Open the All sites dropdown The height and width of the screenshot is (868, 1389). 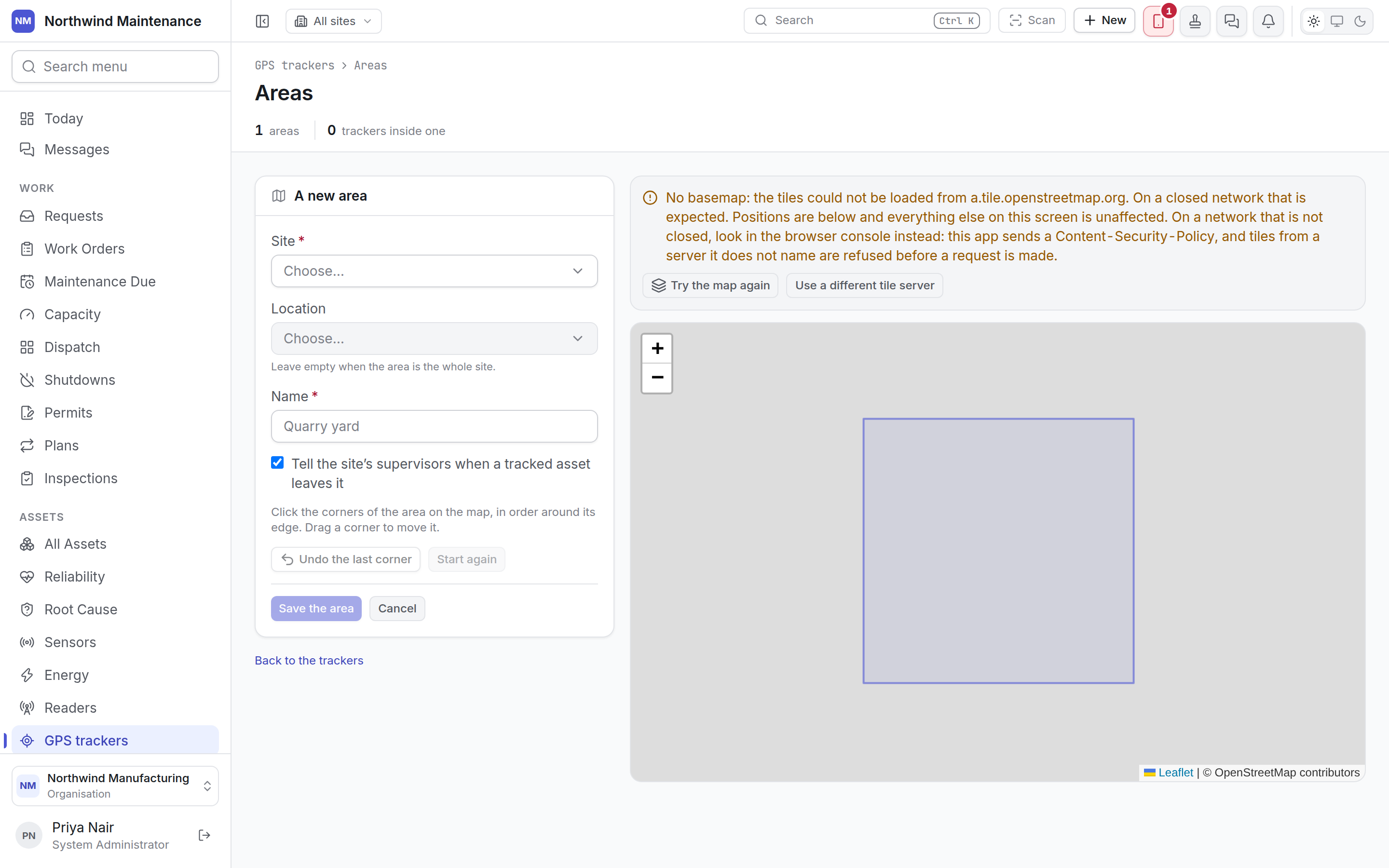pyautogui.click(x=333, y=21)
